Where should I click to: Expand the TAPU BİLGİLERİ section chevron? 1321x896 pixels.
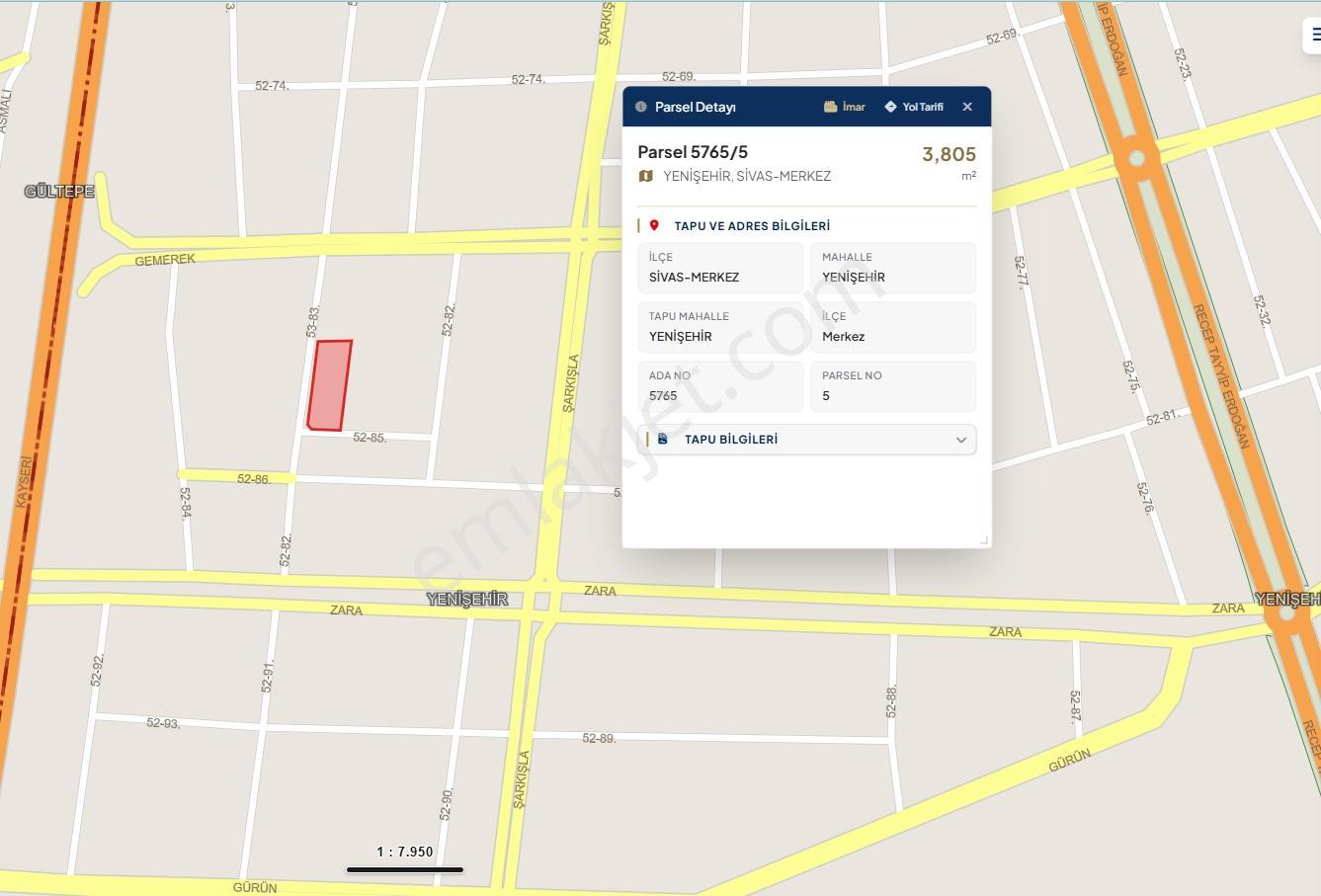coord(961,440)
